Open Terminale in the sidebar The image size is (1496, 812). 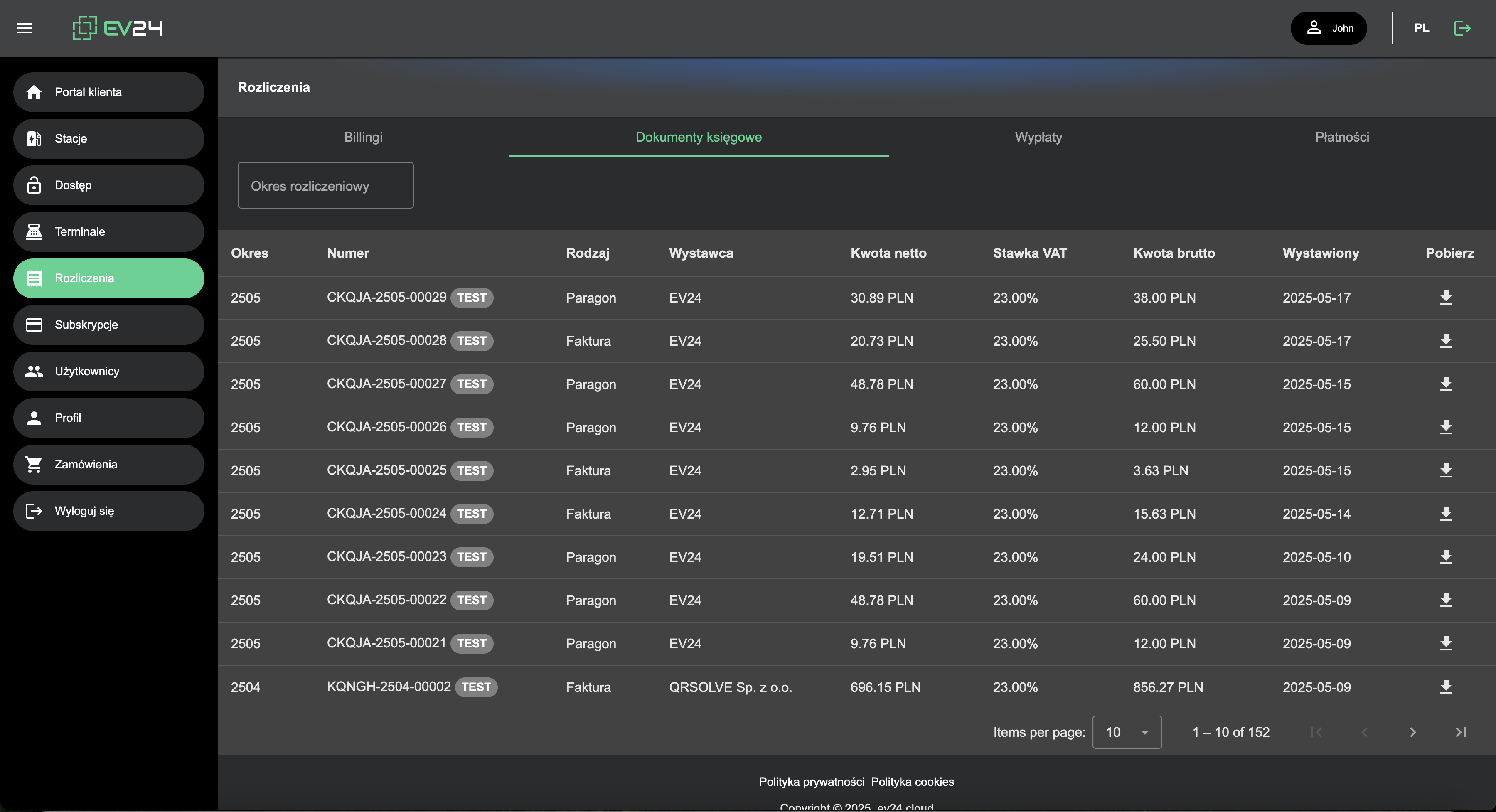(108, 231)
